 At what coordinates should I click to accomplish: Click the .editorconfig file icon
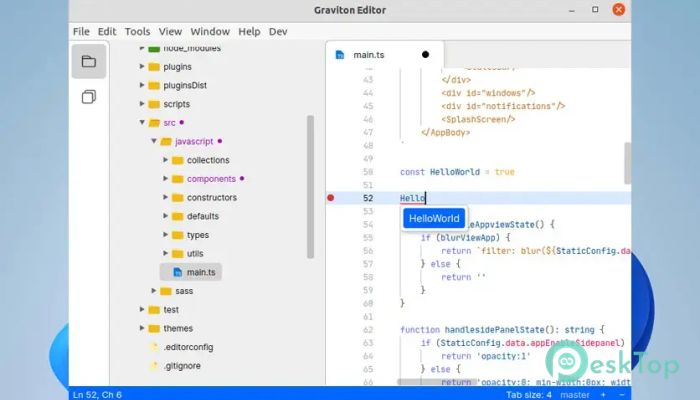pyautogui.click(x=154, y=347)
